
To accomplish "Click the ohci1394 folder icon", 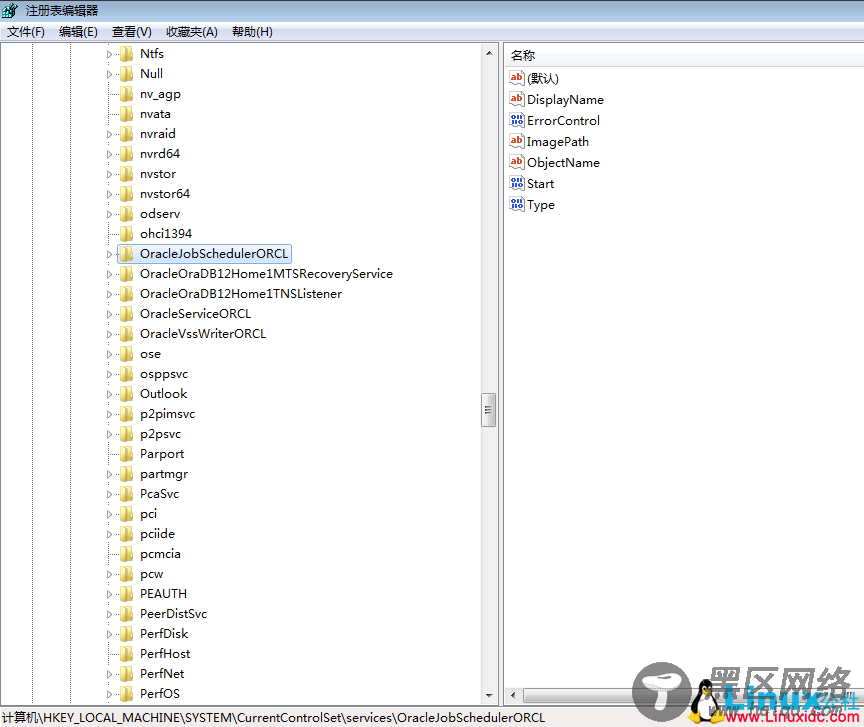I will (x=127, y=234).
